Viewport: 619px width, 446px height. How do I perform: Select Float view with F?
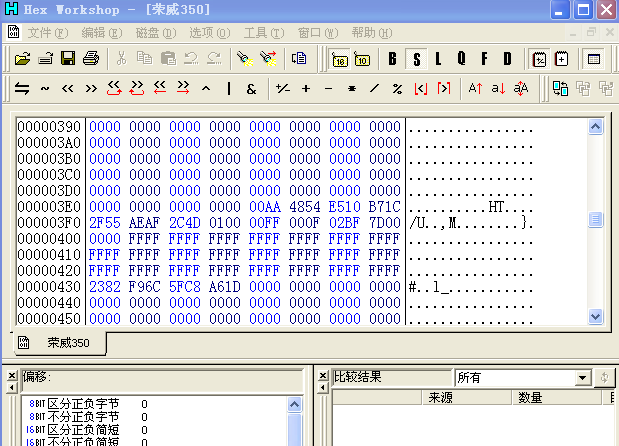coord(484,59)
